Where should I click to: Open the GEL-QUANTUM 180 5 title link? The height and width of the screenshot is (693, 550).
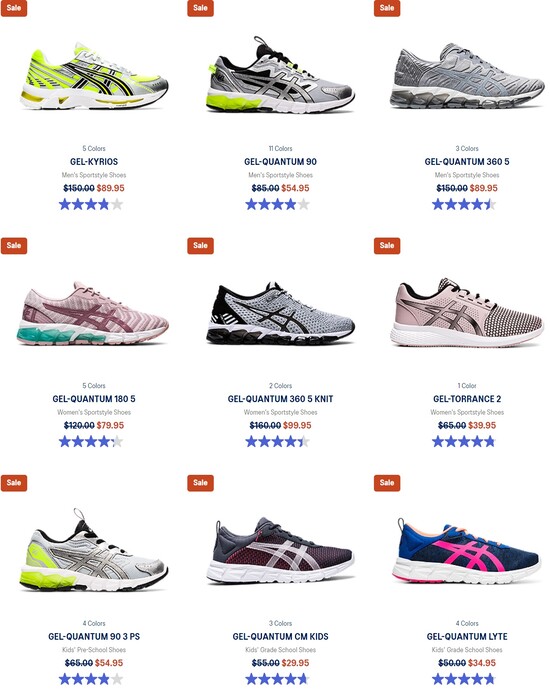(94, 399)
